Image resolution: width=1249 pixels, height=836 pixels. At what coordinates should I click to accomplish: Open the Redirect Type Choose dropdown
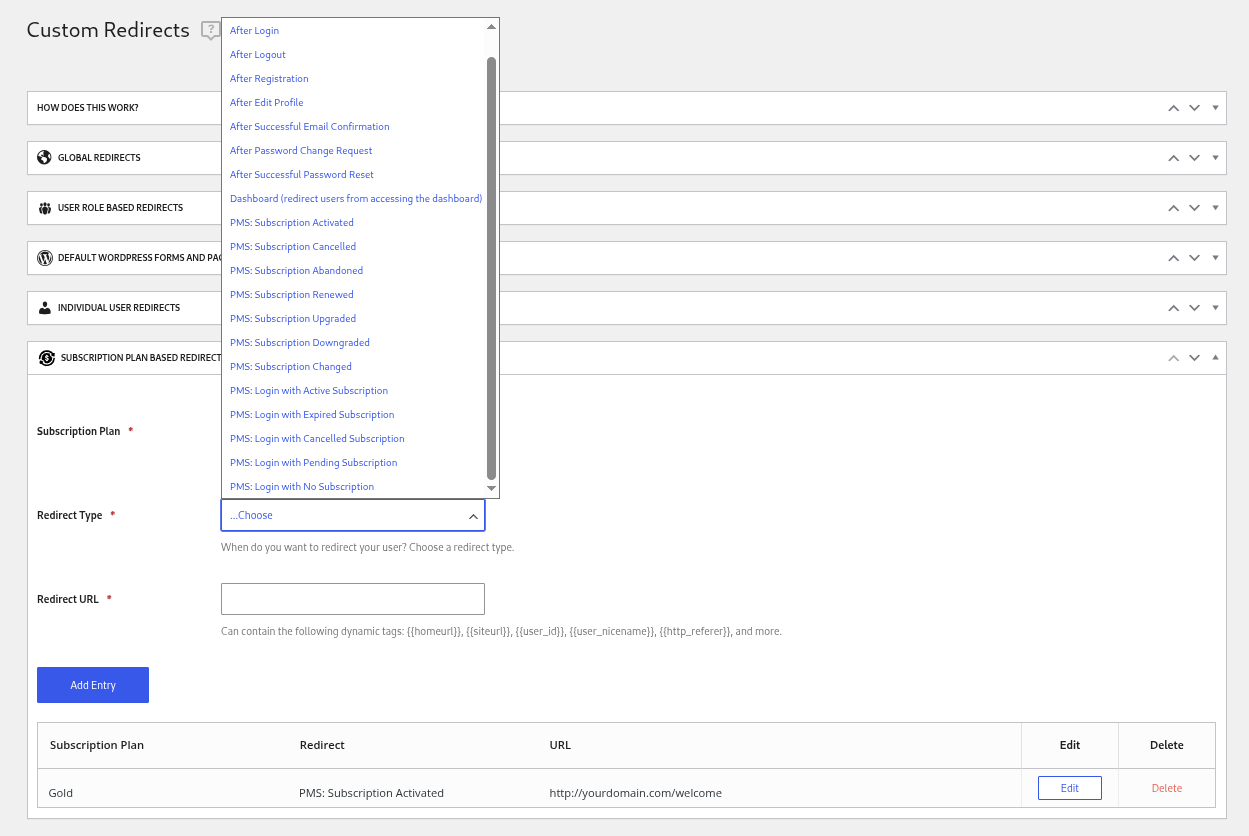click(x=353, y=514)
